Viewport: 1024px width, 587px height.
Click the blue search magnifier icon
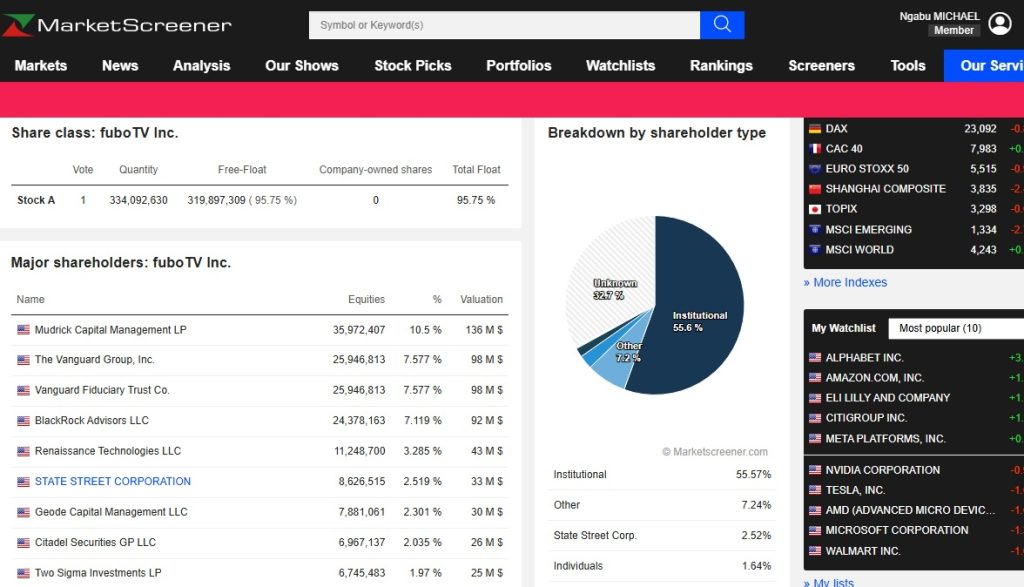click(x=722, y=24)
